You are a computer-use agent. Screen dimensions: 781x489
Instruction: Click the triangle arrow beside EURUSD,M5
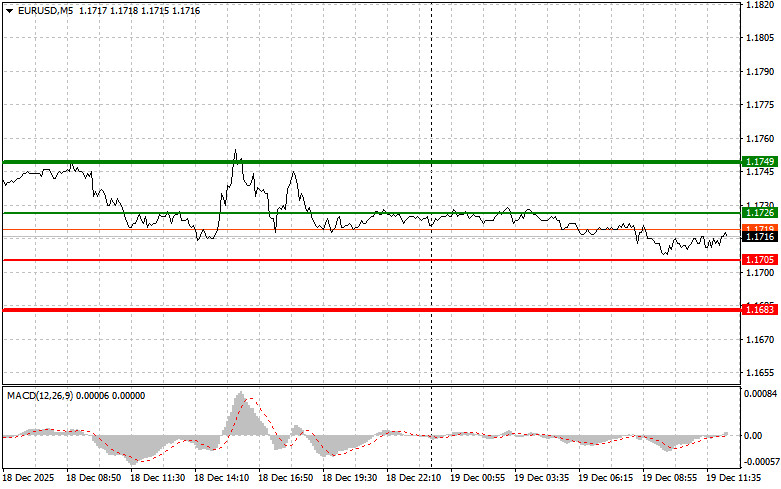(x=9, y=10)
